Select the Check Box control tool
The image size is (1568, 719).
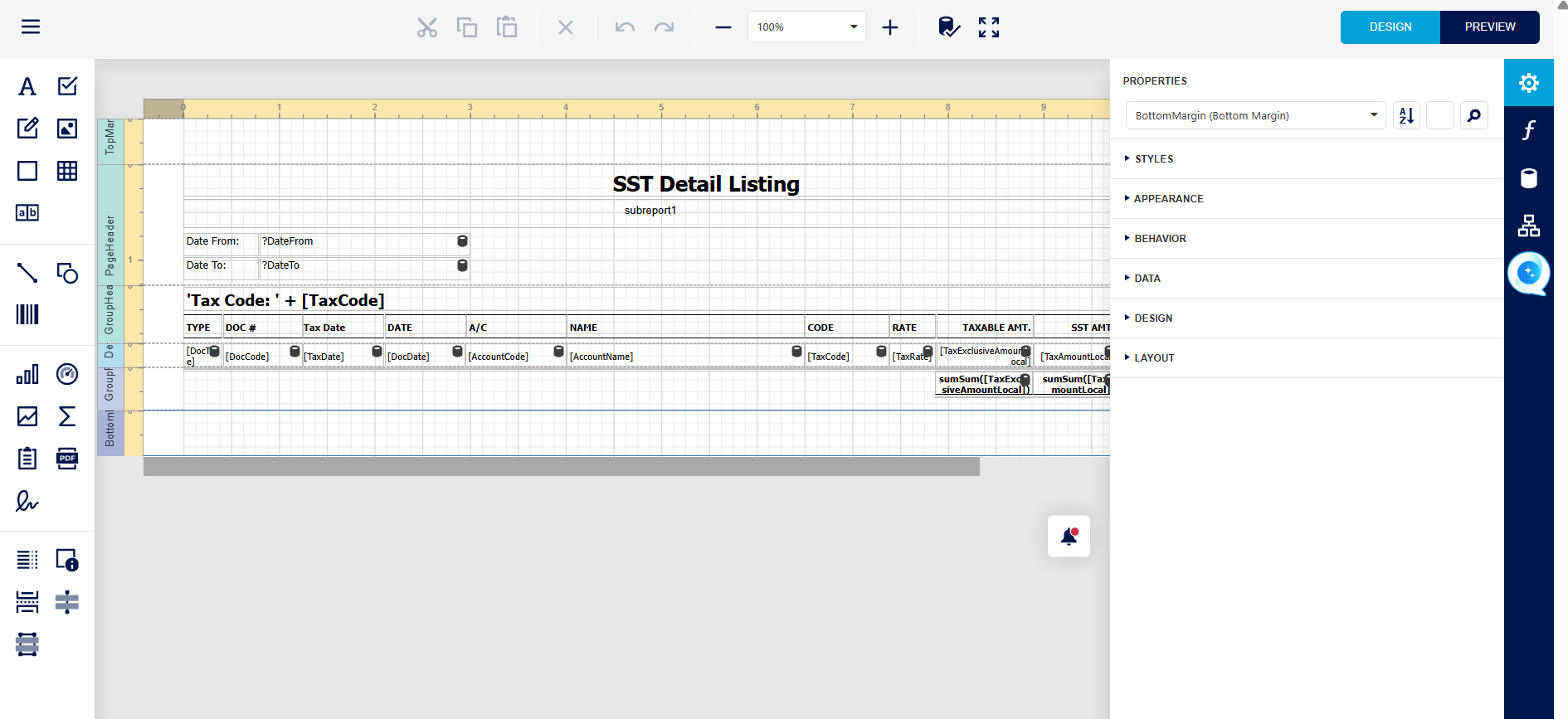pos(67,86)
